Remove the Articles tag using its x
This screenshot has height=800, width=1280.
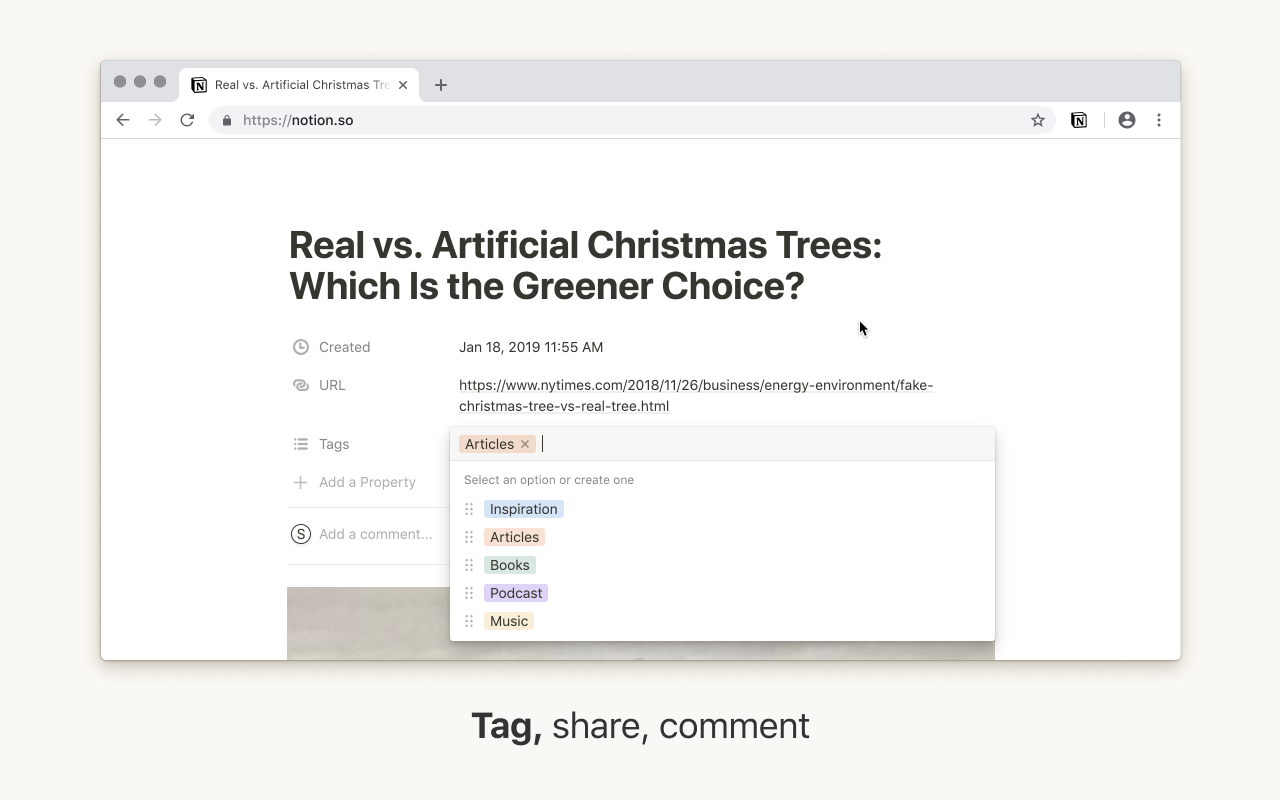click(524, 444)
